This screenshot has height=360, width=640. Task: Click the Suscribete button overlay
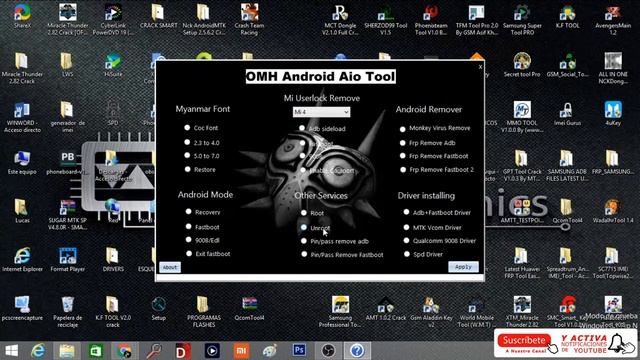(524, 340)
